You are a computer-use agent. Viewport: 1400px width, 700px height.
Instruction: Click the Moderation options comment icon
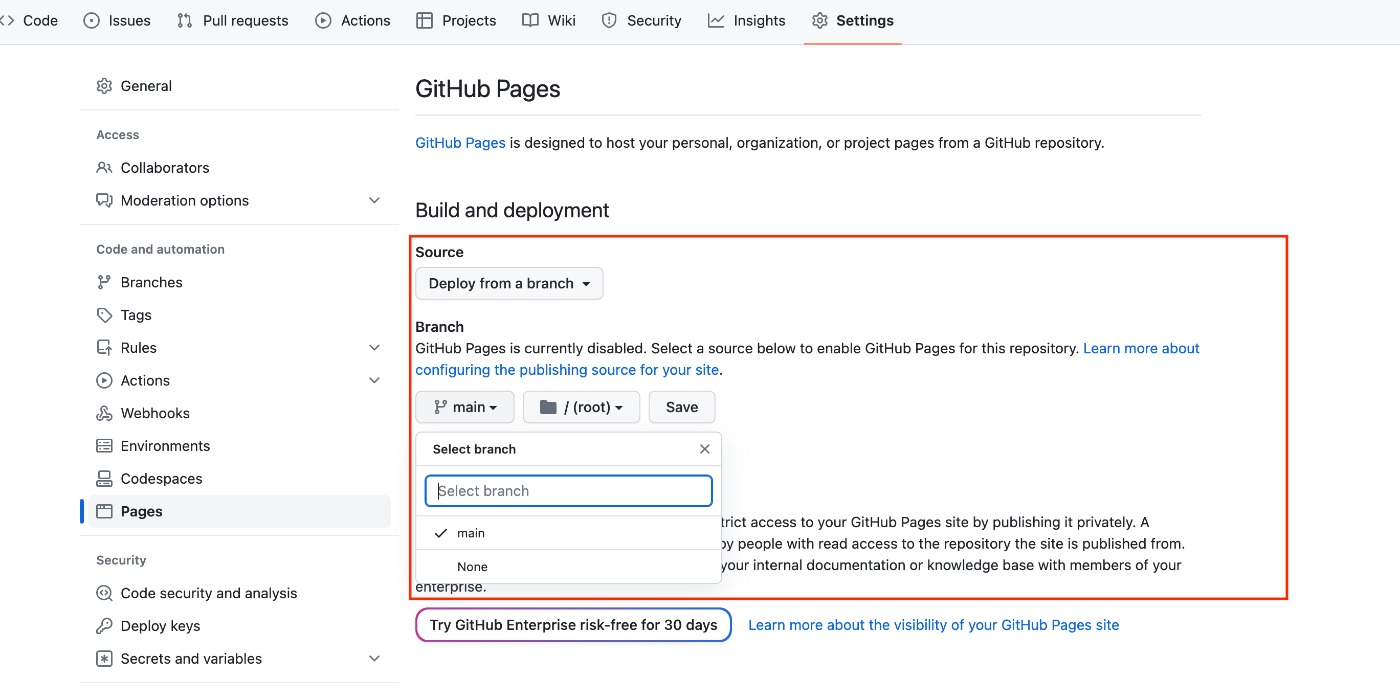point(104,200)
